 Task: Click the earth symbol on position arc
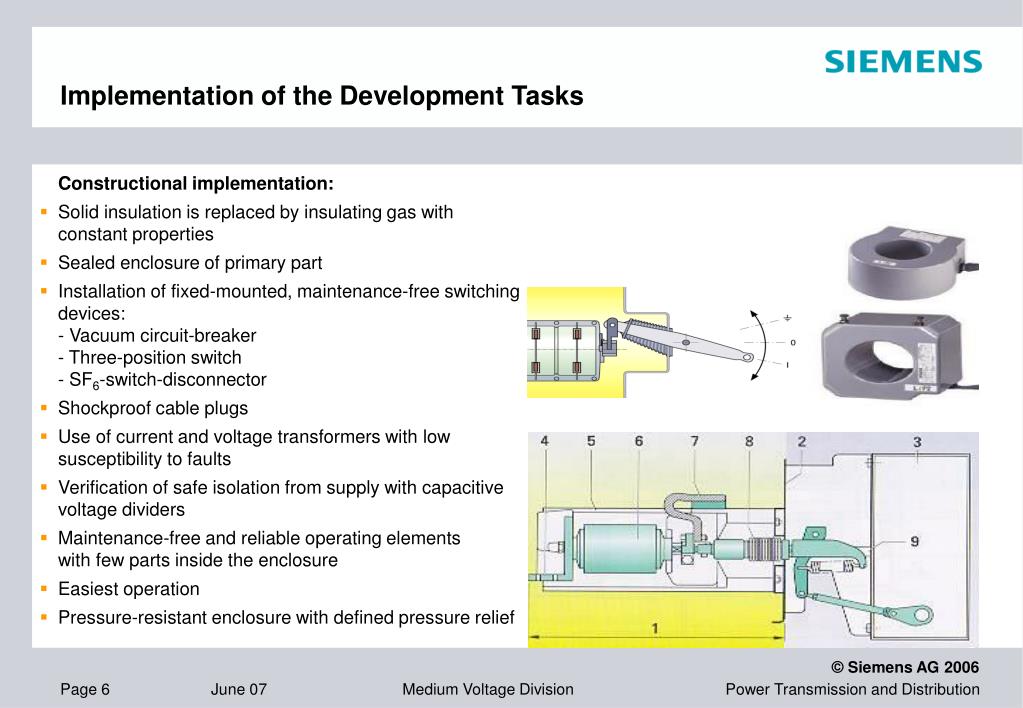tap(787, 319)
